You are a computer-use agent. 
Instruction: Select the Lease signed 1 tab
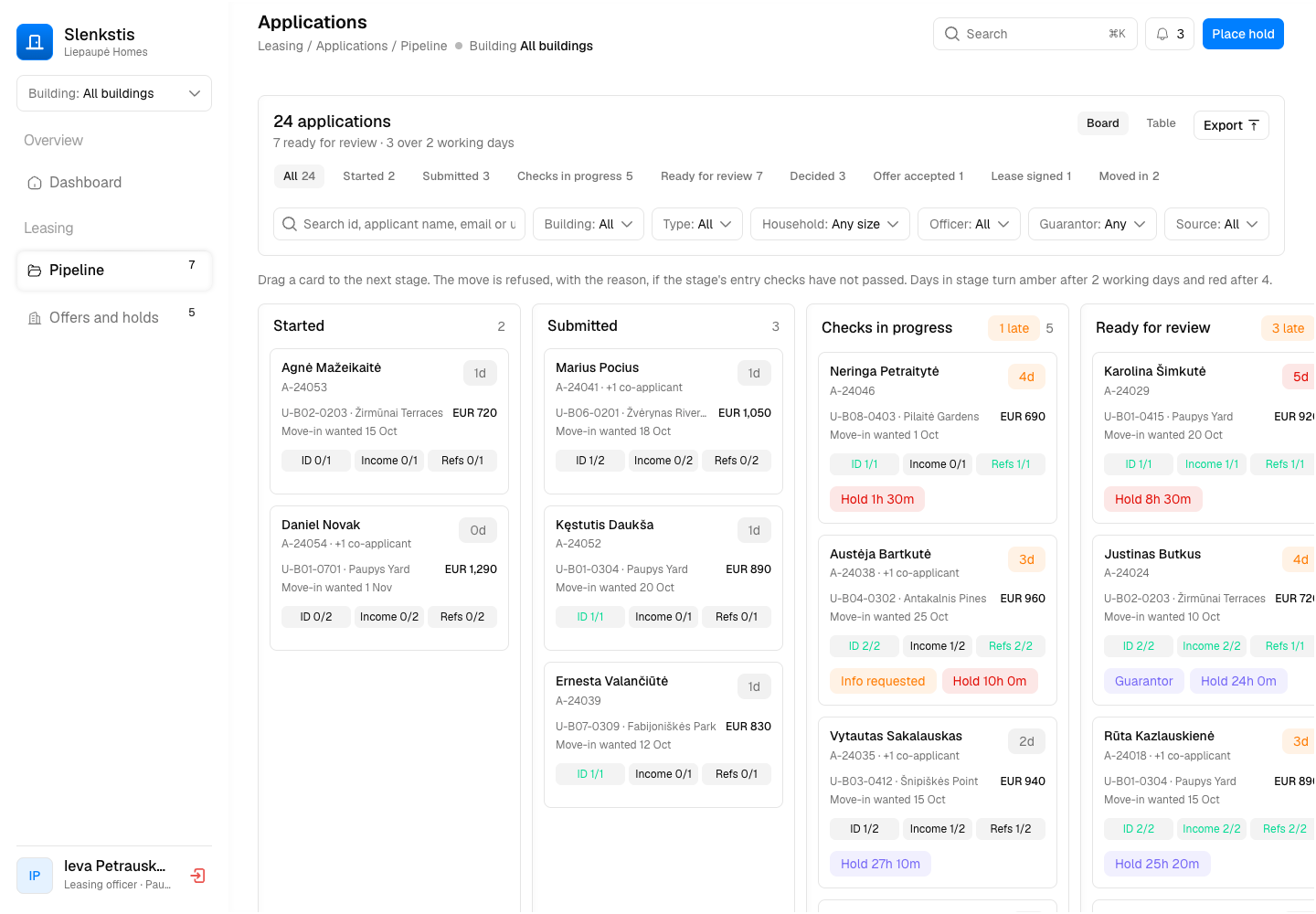coord(1031,176)
